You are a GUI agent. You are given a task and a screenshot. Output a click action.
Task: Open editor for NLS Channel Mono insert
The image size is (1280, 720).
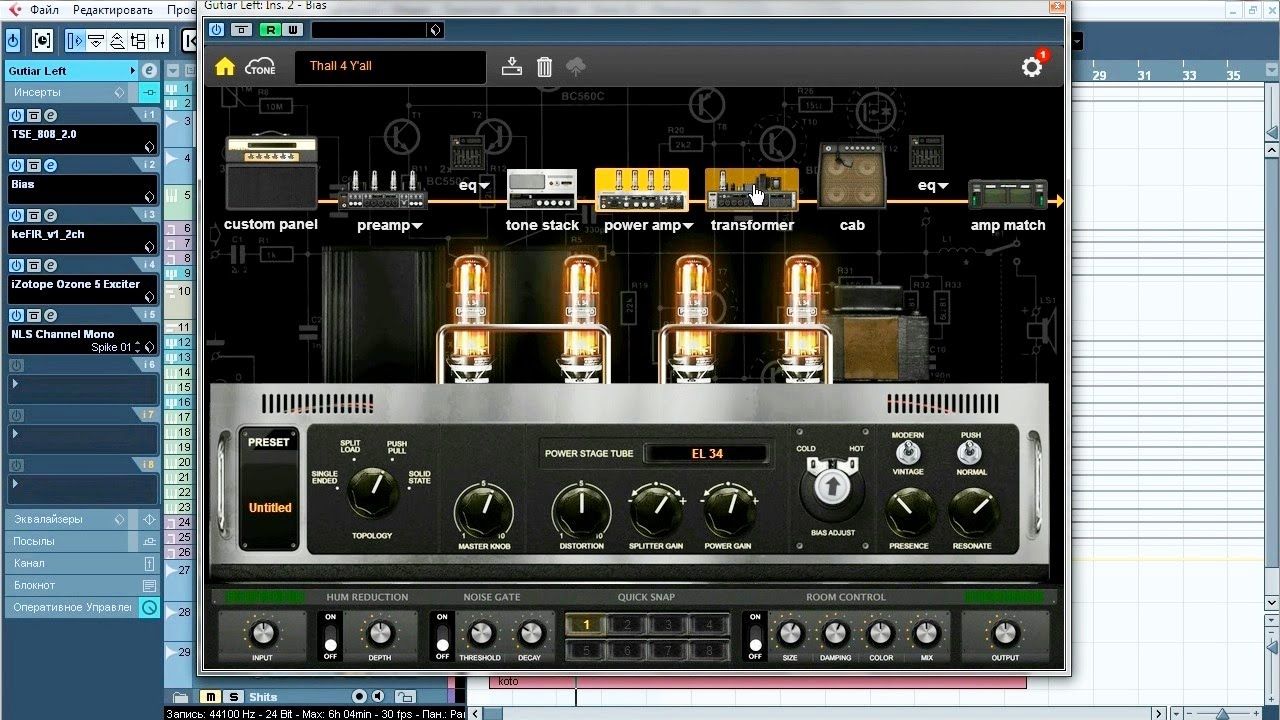pos(48,316)
